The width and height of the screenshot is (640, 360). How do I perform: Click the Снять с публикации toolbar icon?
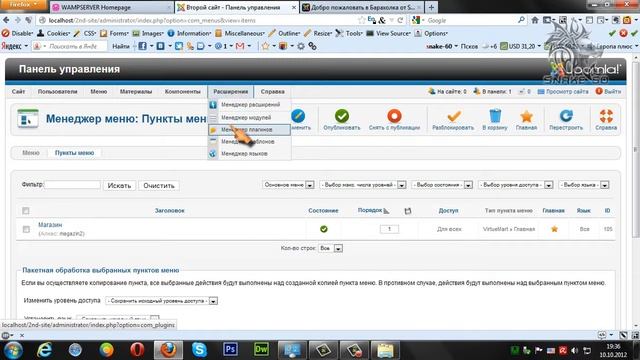[394, 116]
